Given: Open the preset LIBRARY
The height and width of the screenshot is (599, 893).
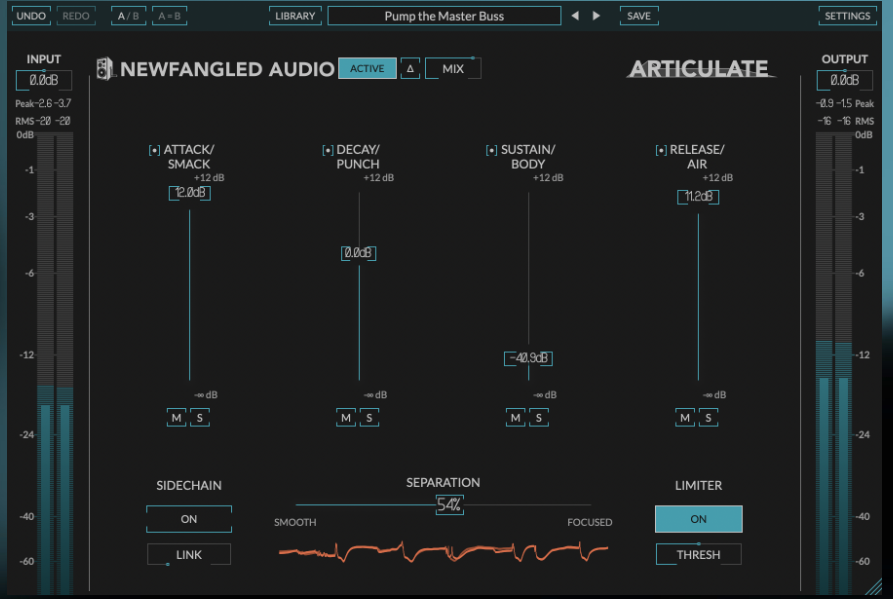Looking at the screenshot, I should [295, 16].
